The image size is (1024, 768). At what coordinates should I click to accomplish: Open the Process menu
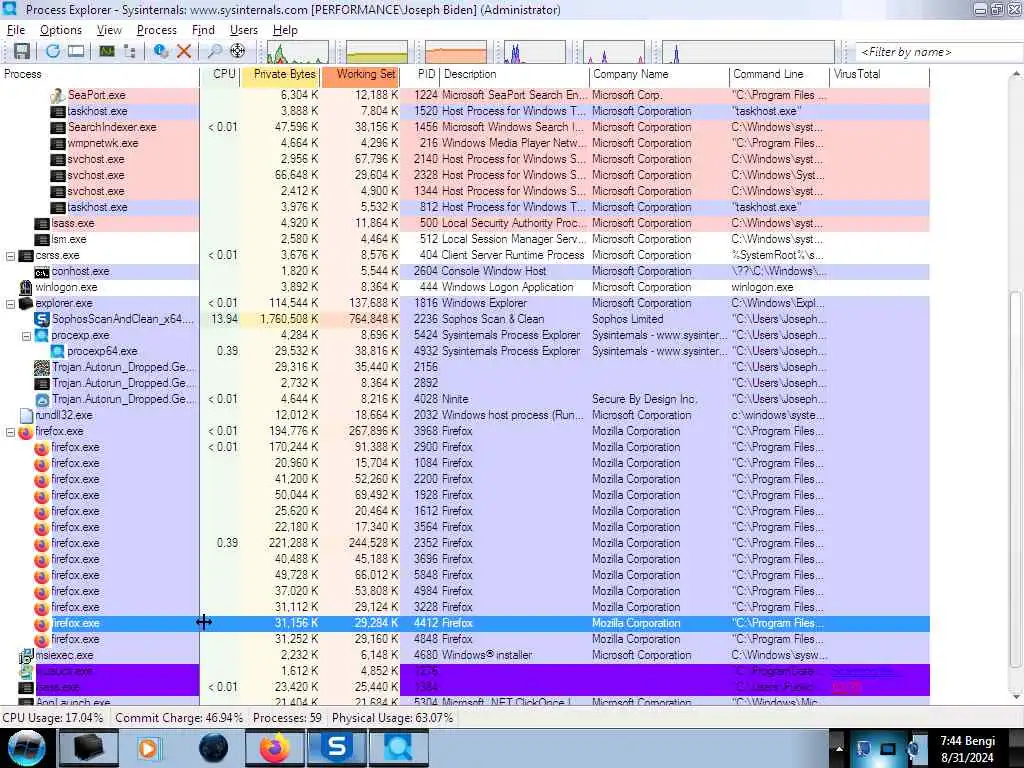coord(156,30)
